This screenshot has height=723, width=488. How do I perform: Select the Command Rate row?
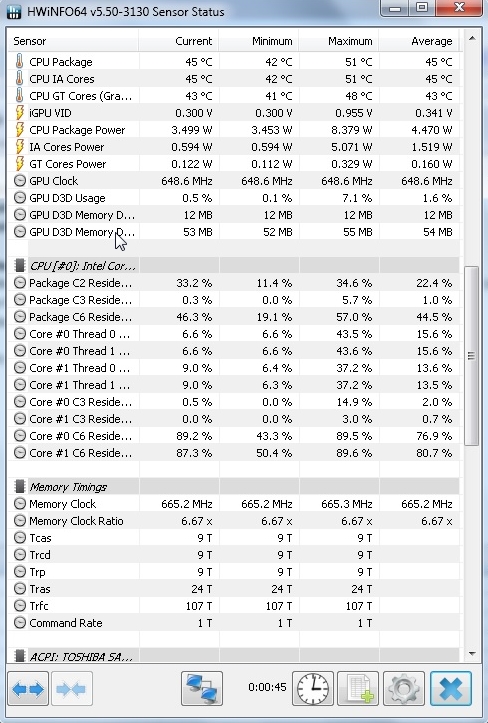[x=233, y=623]
